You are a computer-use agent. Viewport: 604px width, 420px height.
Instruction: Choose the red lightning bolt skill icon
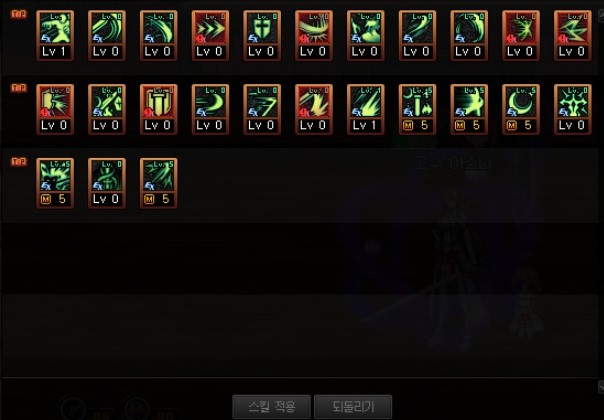[573, 35]
